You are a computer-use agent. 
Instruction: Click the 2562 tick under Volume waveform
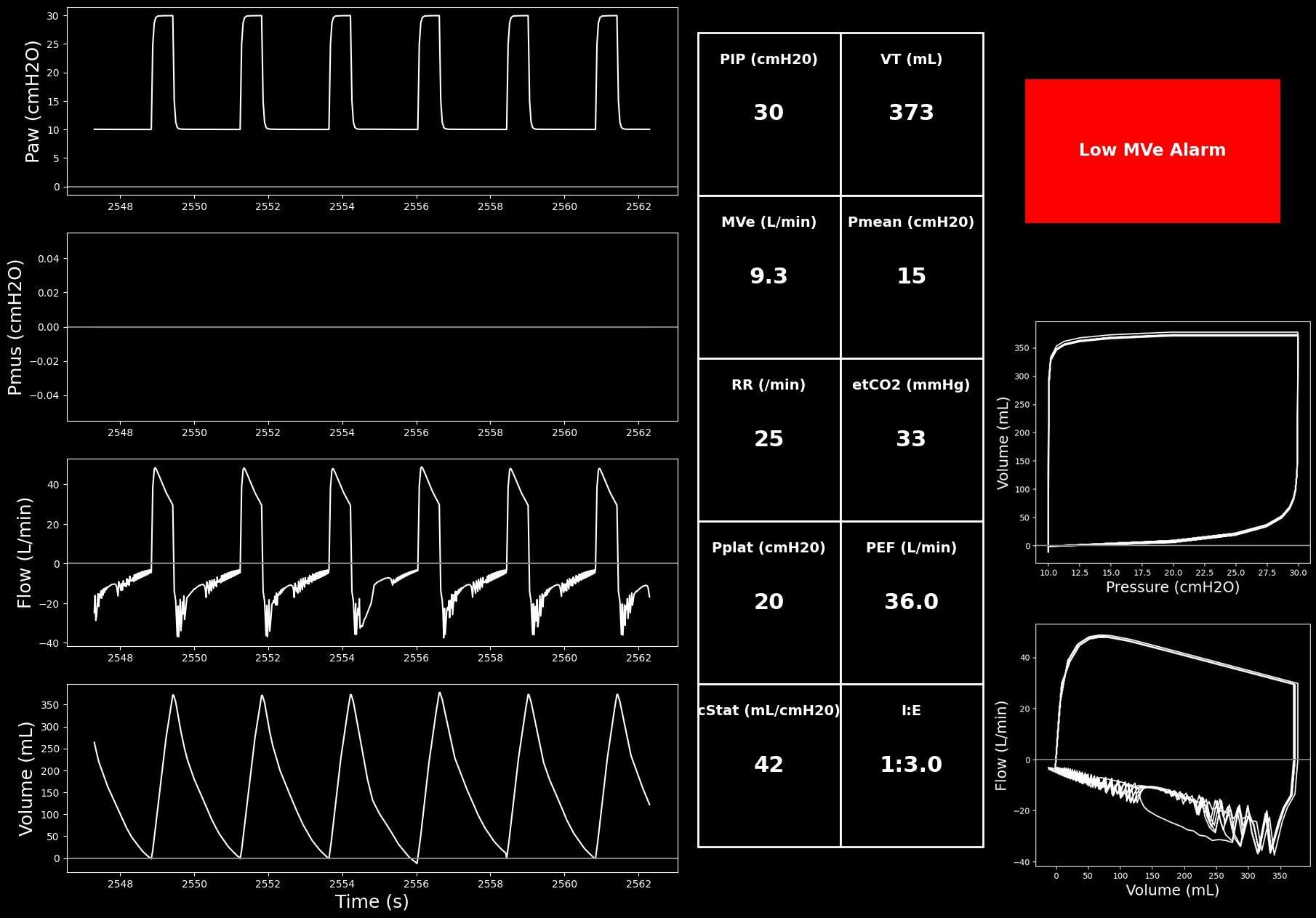(x=638, y=885)
